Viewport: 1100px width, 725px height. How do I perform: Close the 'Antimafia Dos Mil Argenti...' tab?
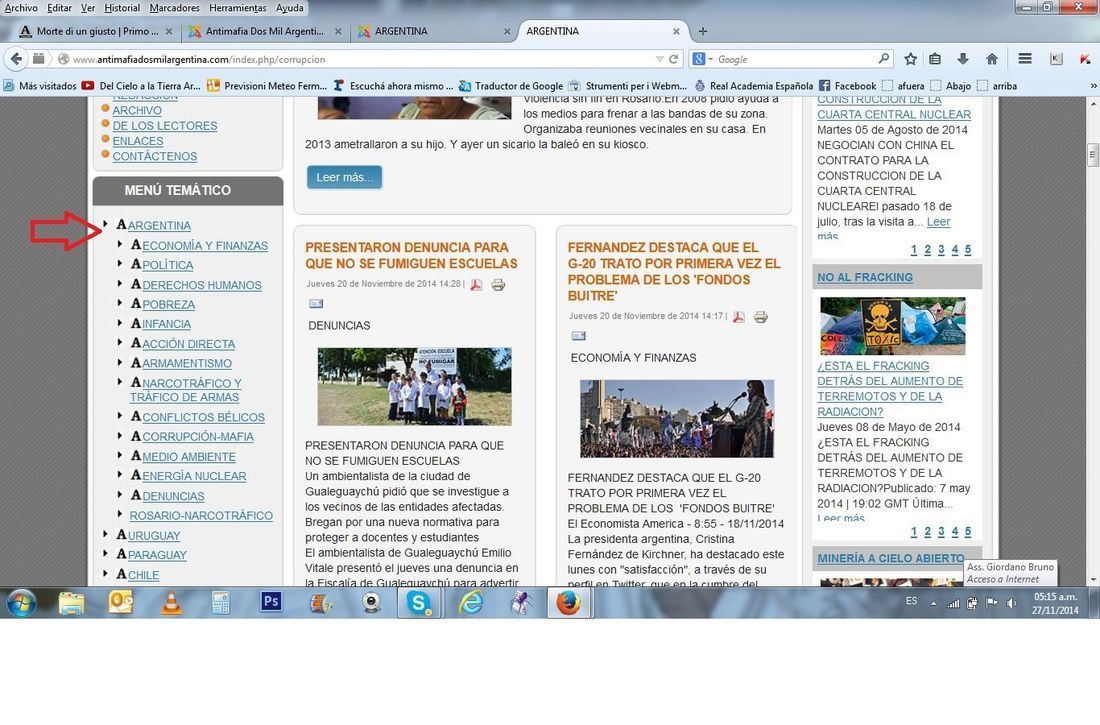pos(338,32)
